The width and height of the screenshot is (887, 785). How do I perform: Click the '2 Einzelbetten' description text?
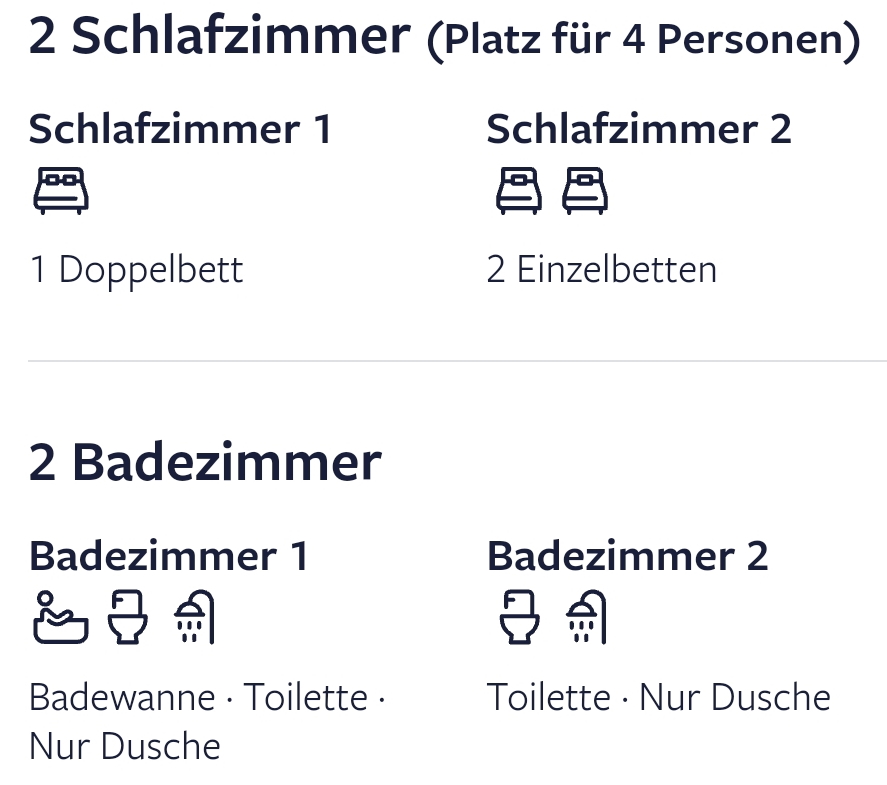pos(601,270)
